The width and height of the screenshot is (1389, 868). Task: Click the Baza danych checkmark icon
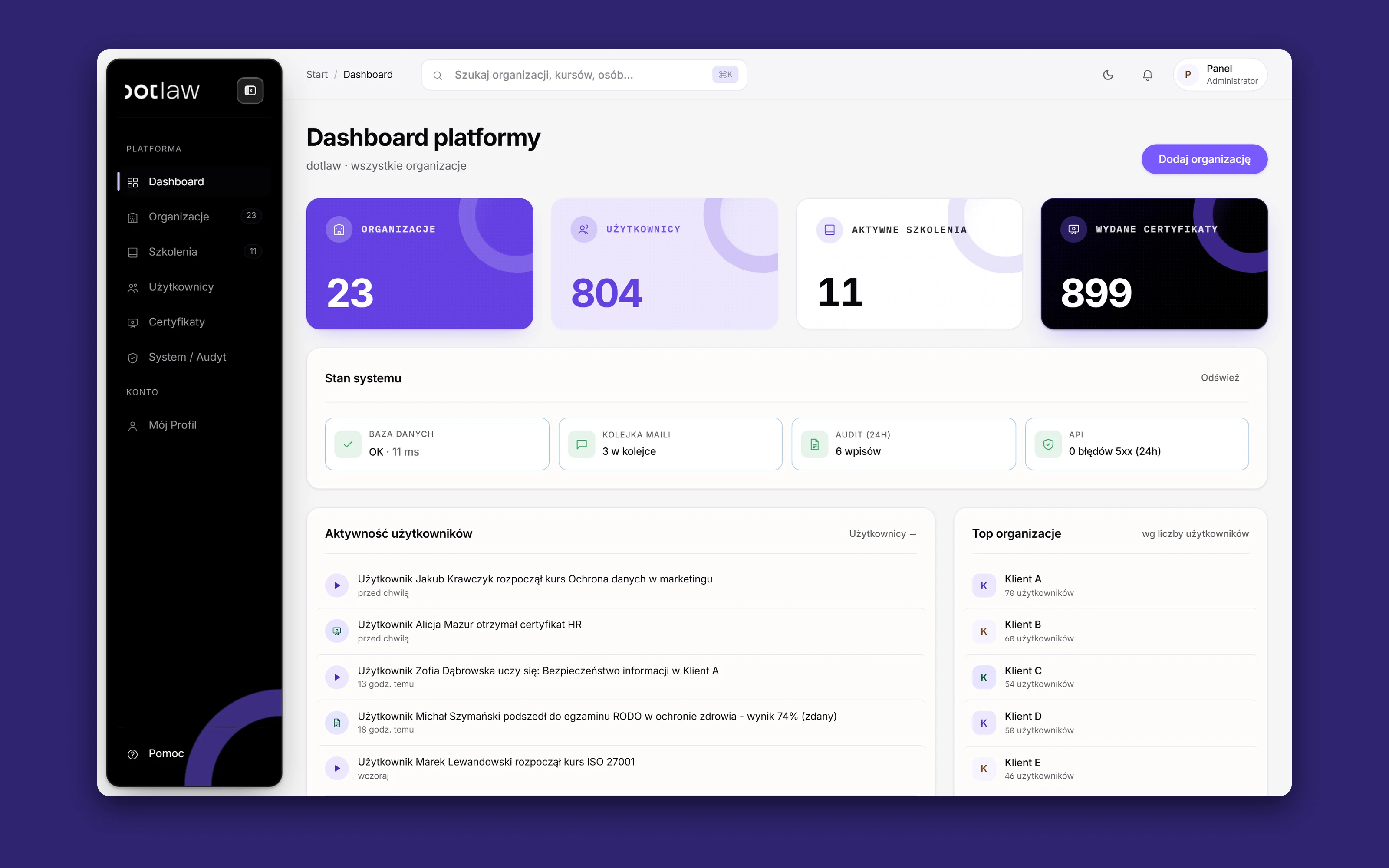click(x=348, y=444)
